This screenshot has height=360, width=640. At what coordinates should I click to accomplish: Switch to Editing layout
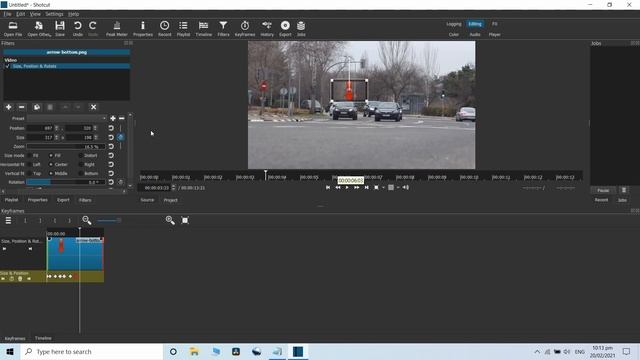point(475,24)
